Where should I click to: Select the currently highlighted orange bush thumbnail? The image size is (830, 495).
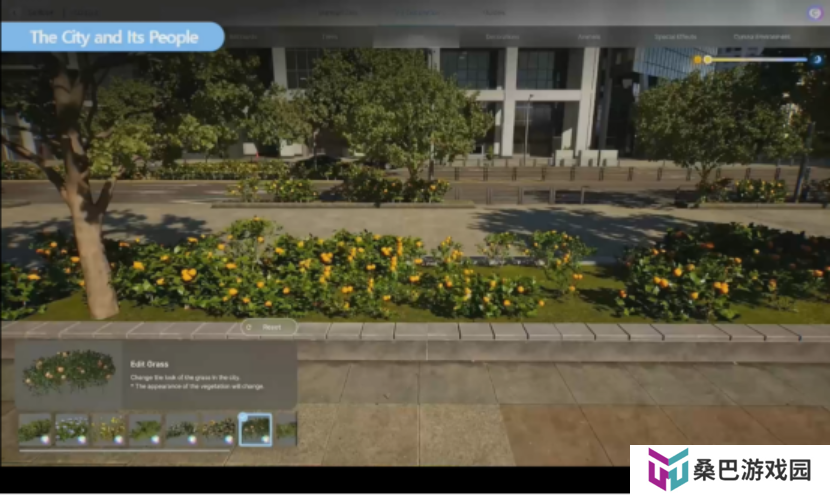coord(256,429)
